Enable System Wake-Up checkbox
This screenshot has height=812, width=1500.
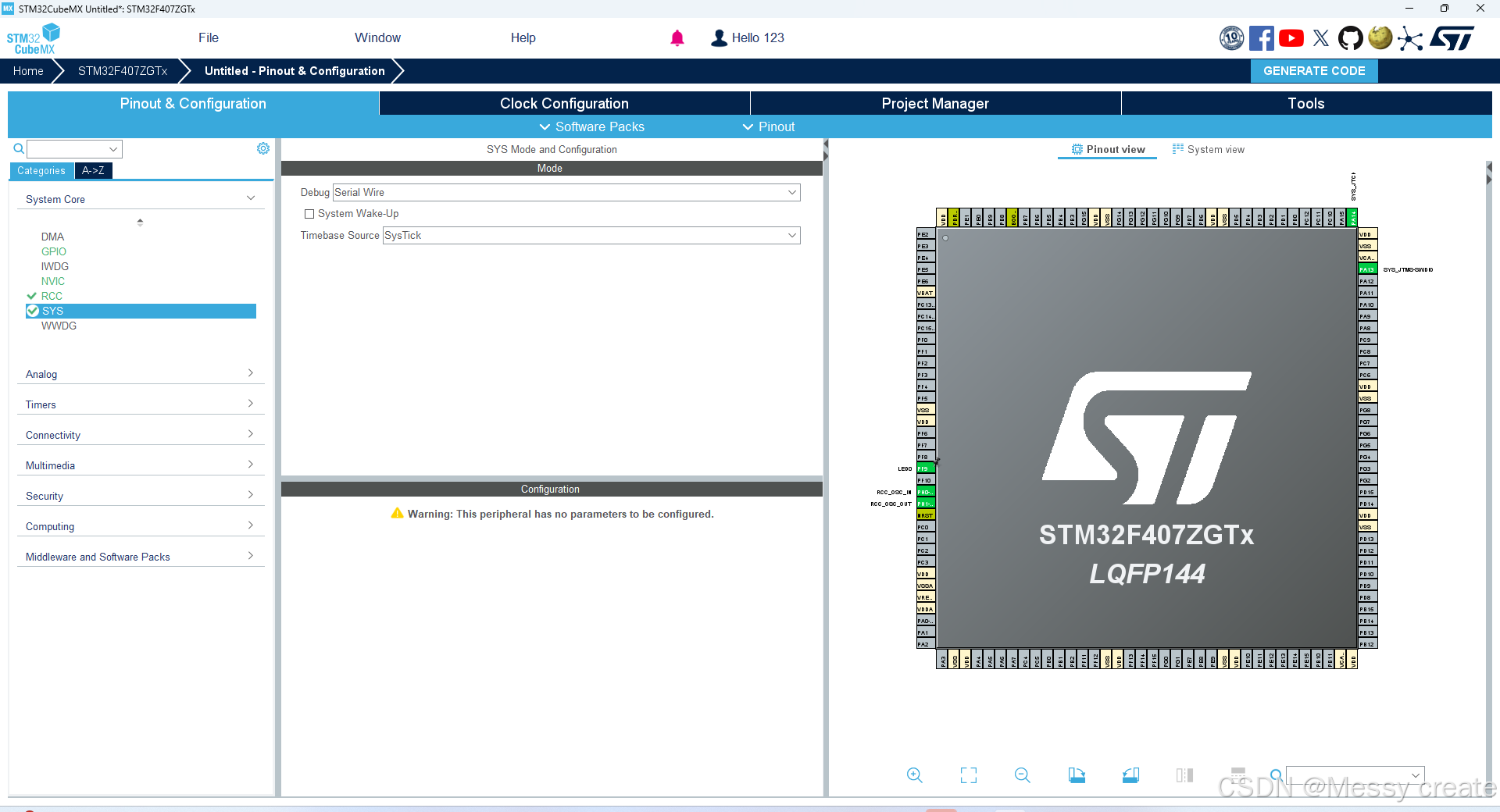(309, 214)
